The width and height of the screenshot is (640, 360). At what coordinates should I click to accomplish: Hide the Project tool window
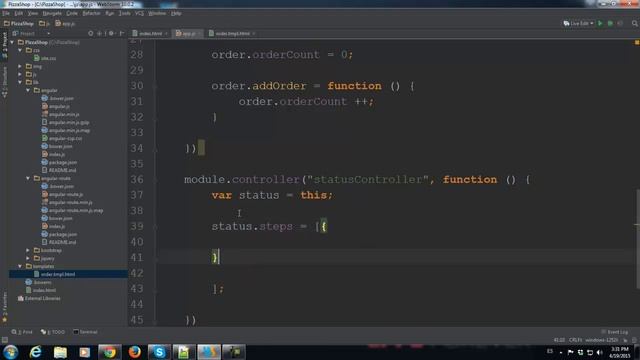[122, 33]
